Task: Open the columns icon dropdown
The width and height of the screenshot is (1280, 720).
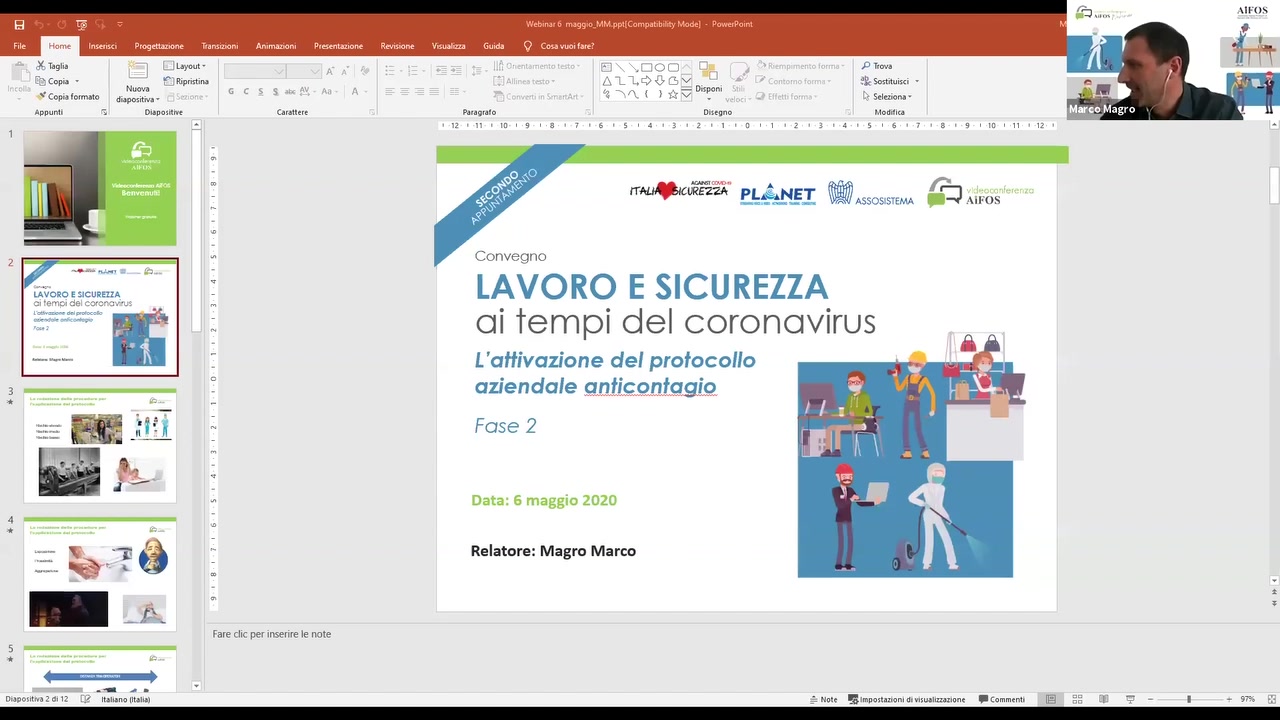Action: (x=457, y=92)
